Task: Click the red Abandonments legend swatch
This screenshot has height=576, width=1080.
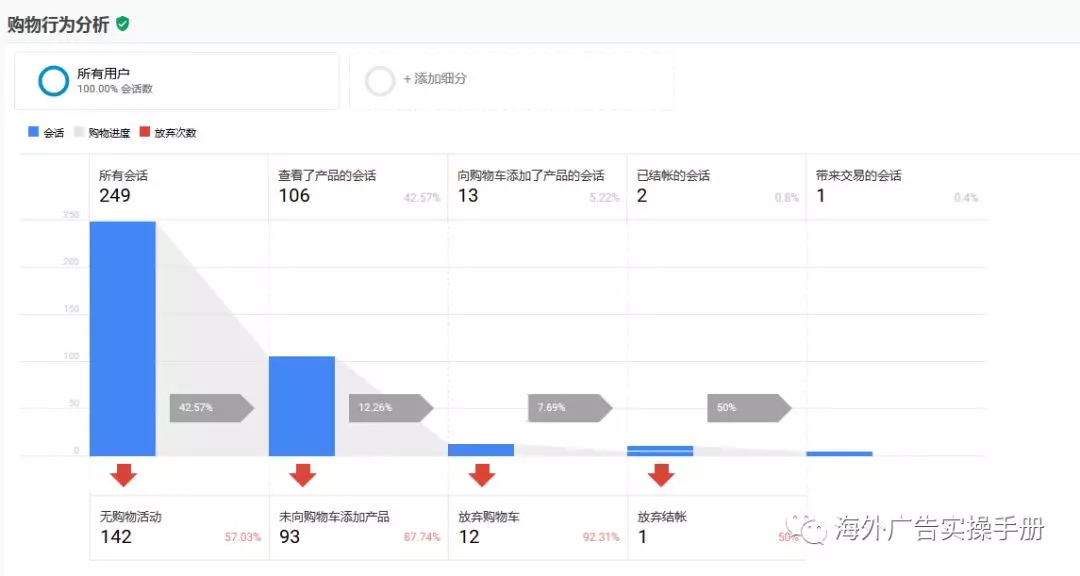Action: pyautogui.click(x=144, y=132)
